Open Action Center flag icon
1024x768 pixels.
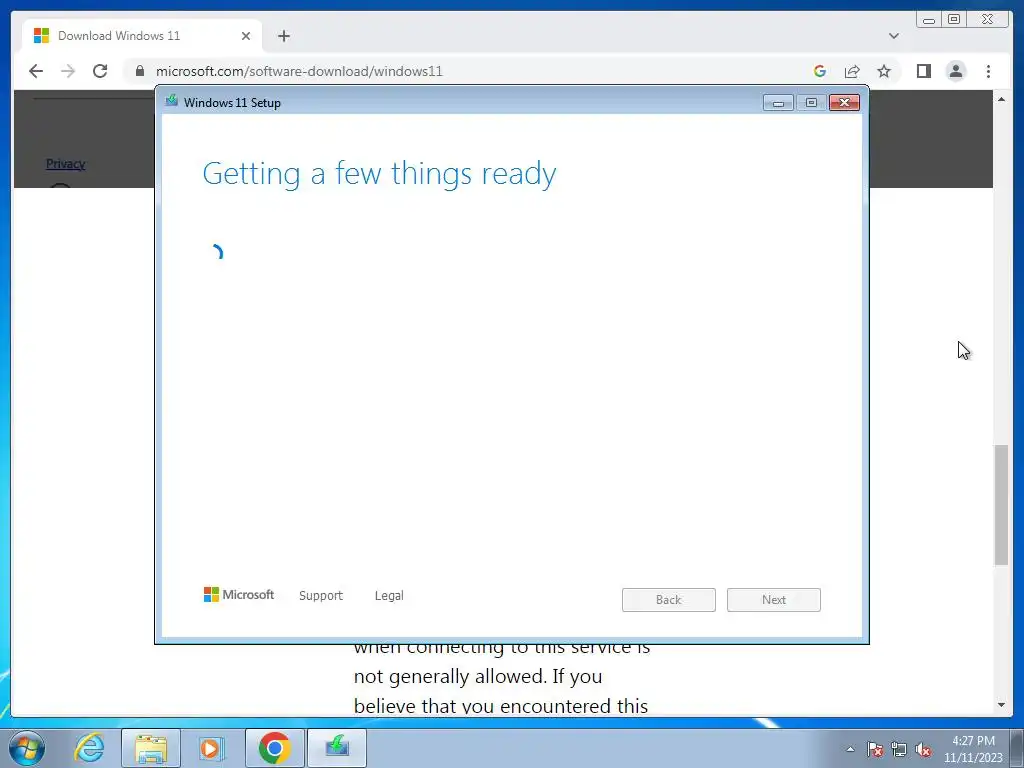pos(875,749)
